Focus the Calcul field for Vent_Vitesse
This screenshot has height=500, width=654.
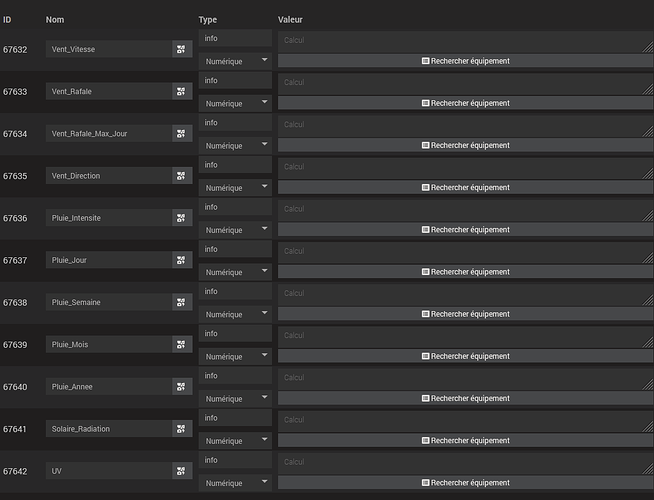click(x=465, y=42)
